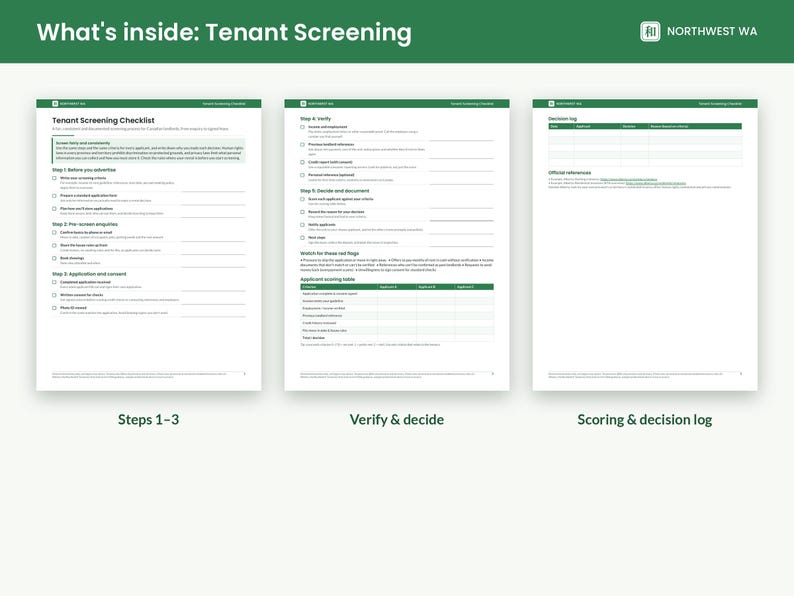Open the Scoring & decision log page preview
The width and height of the screenshot is (794, 596).
[x=645, y=245]
